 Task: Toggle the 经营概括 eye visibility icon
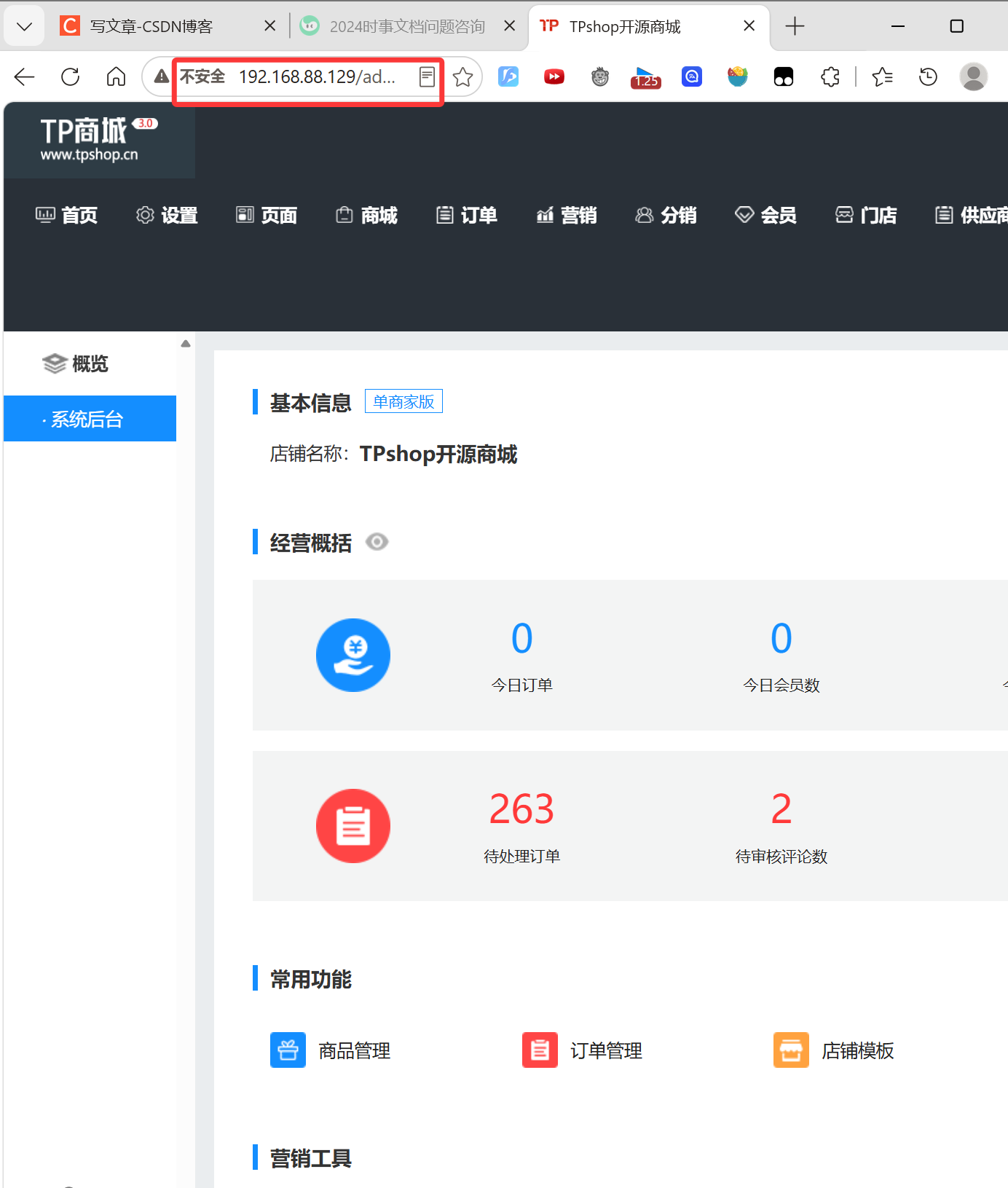(377, 542)
